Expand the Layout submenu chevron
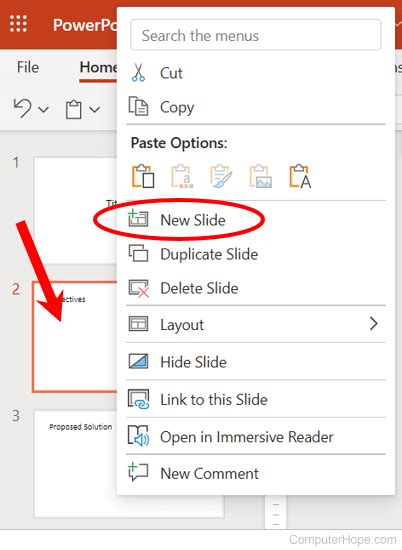The height and width of the screenshot is (550, 402). click(374, 323)
